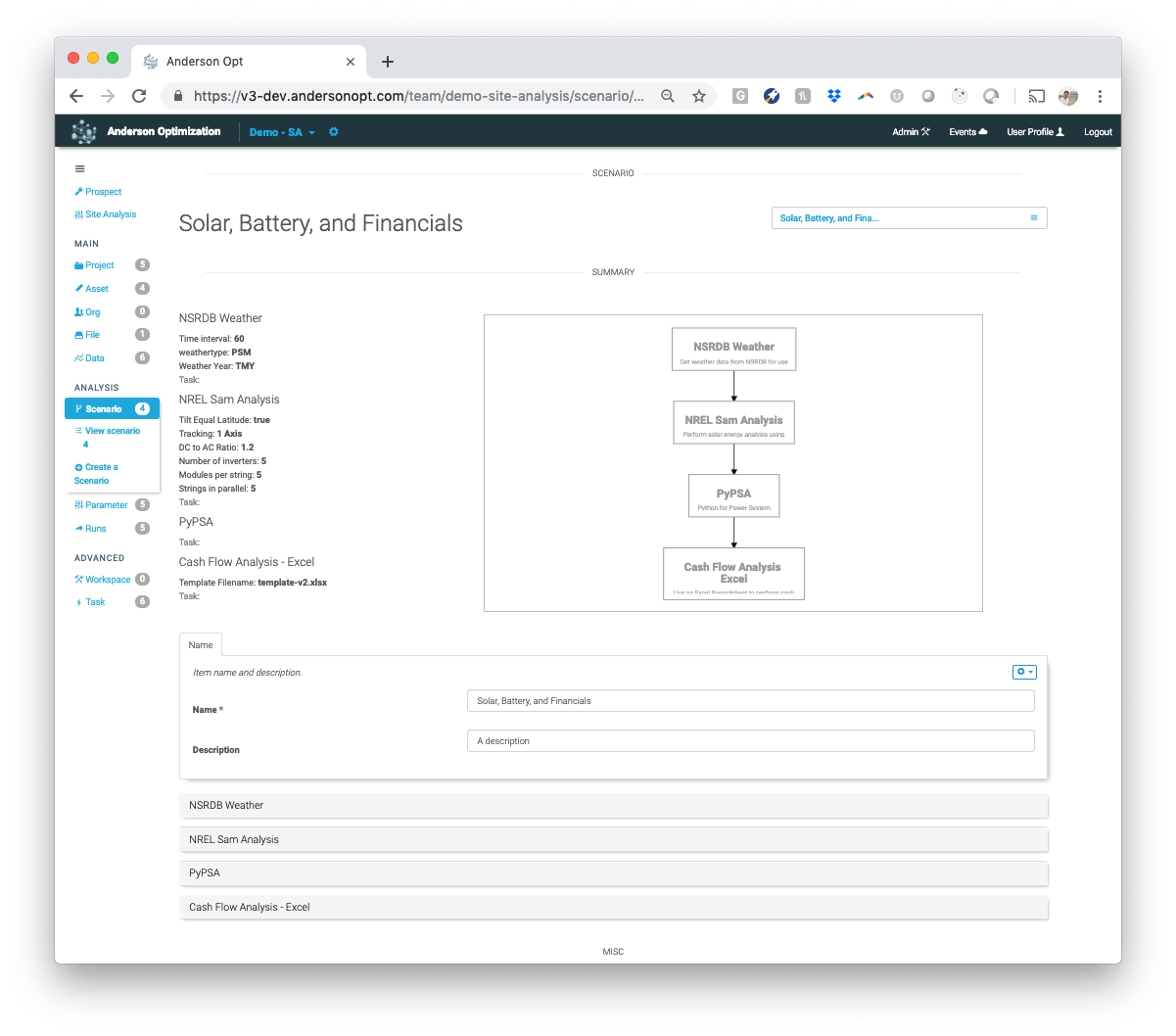This screenshot has width=1176, height=1036.
Task: Click the Anderson Opt browser tab
Action: [x=250, y=62]
